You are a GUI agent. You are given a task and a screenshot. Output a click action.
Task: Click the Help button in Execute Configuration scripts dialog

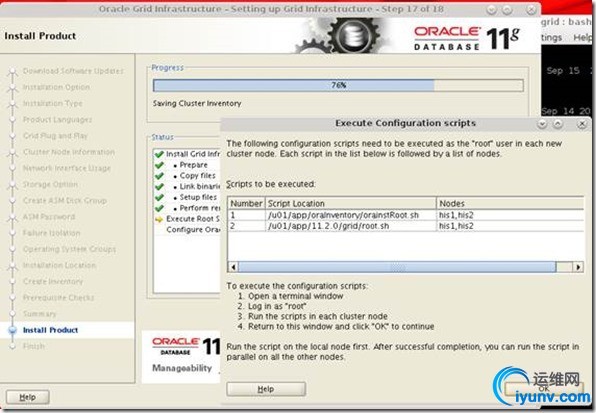266,389
